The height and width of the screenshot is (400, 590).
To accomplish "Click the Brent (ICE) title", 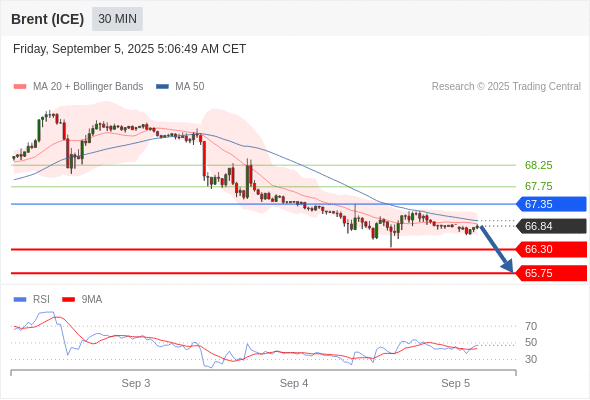I will (x=47, y=19).
